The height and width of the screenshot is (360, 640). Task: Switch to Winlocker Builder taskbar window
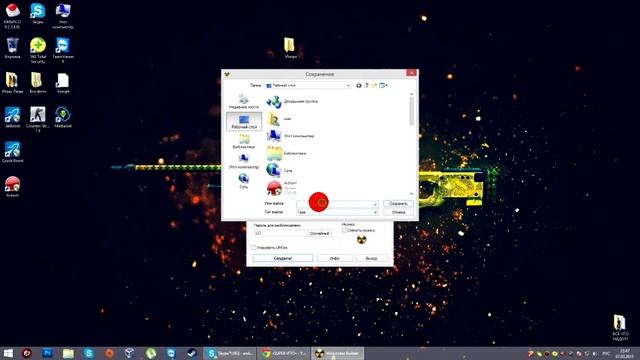tap(338, 353)
